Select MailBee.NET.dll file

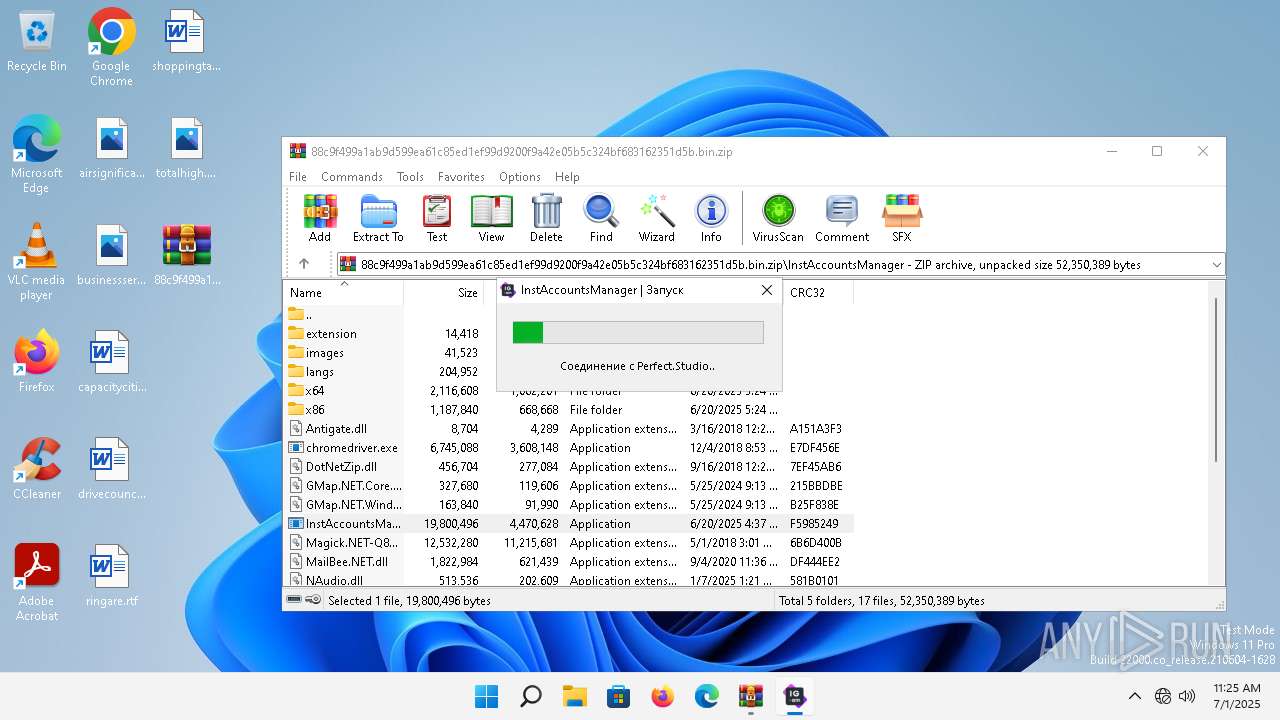(570, 561)
